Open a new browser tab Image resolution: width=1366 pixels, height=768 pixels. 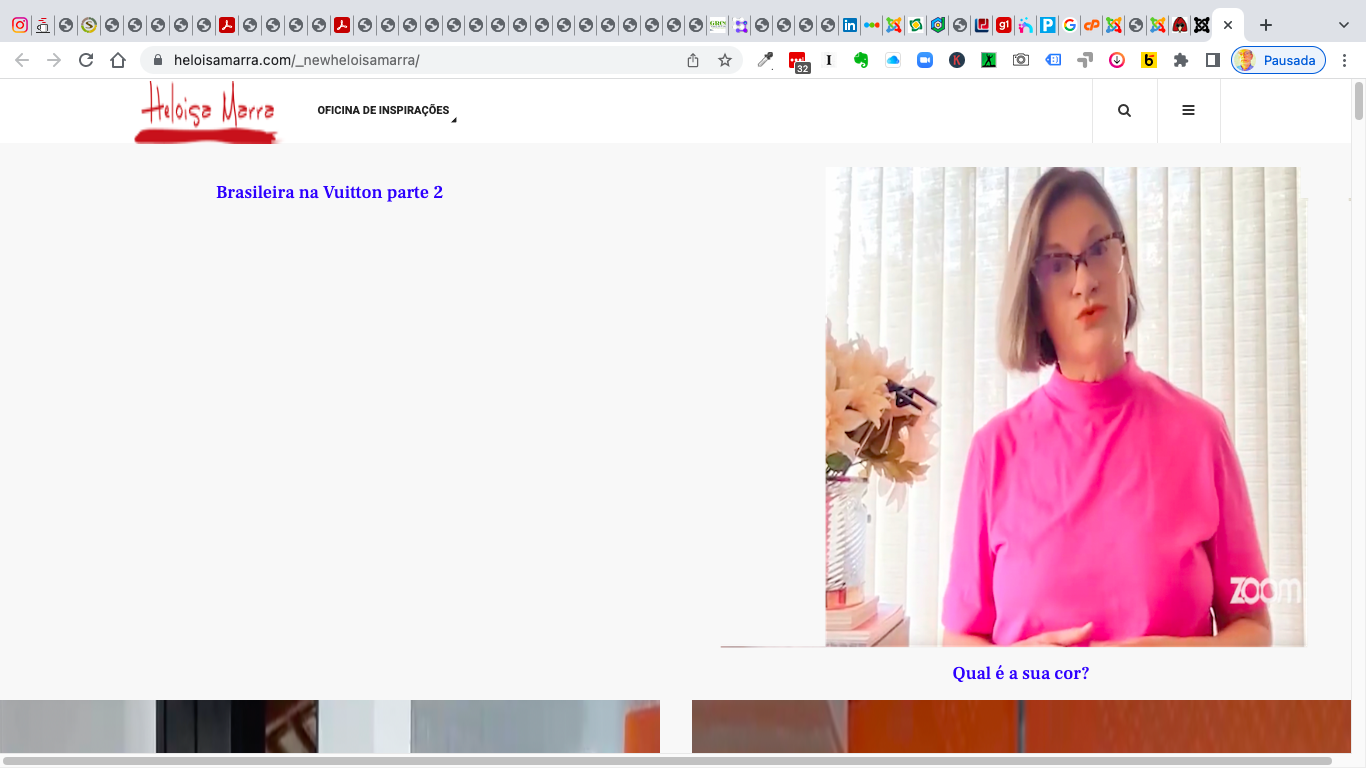click(x=1266, y=25)
